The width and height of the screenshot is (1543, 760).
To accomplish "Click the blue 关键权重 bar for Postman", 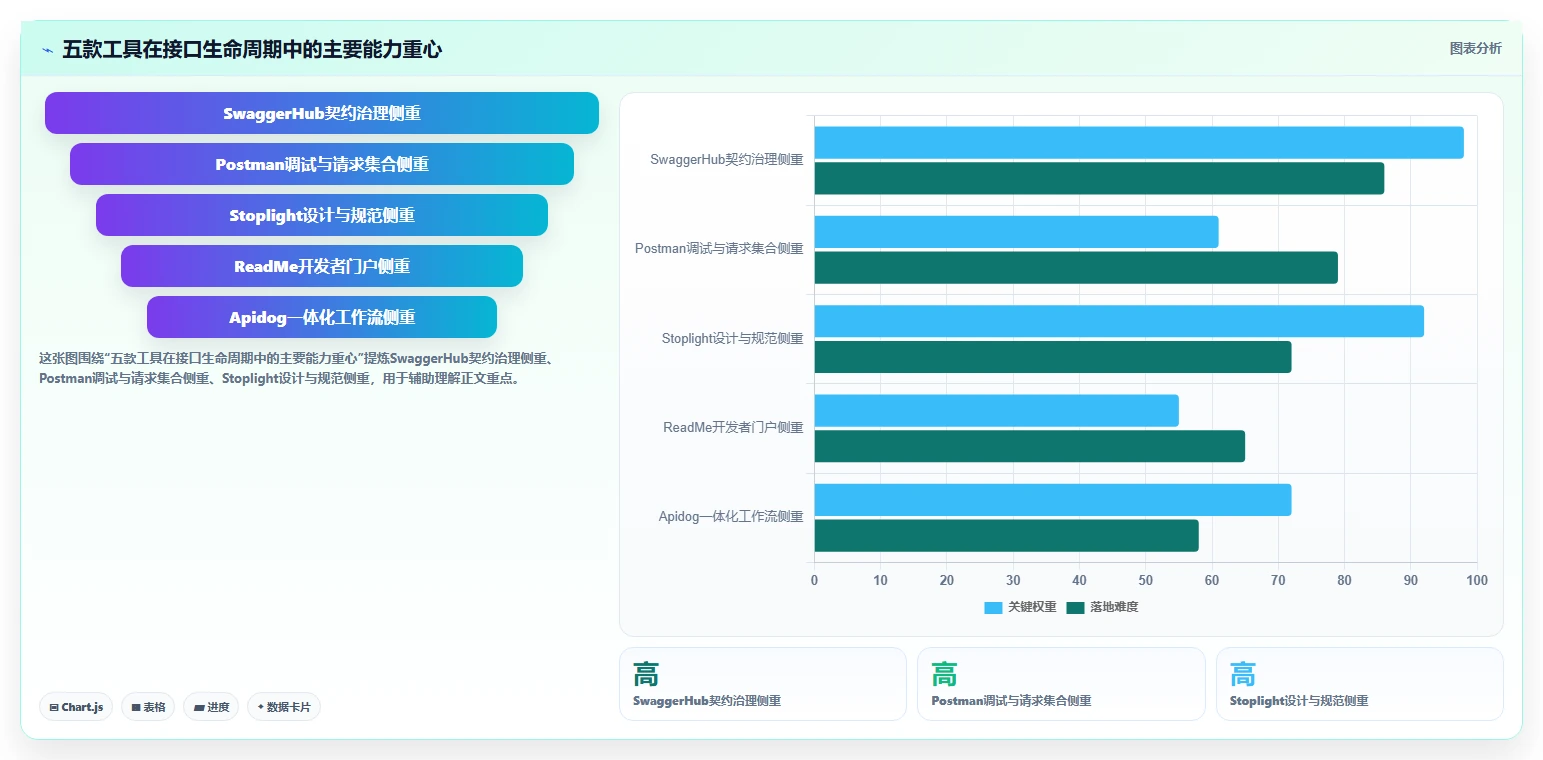I will [1017, 232].
